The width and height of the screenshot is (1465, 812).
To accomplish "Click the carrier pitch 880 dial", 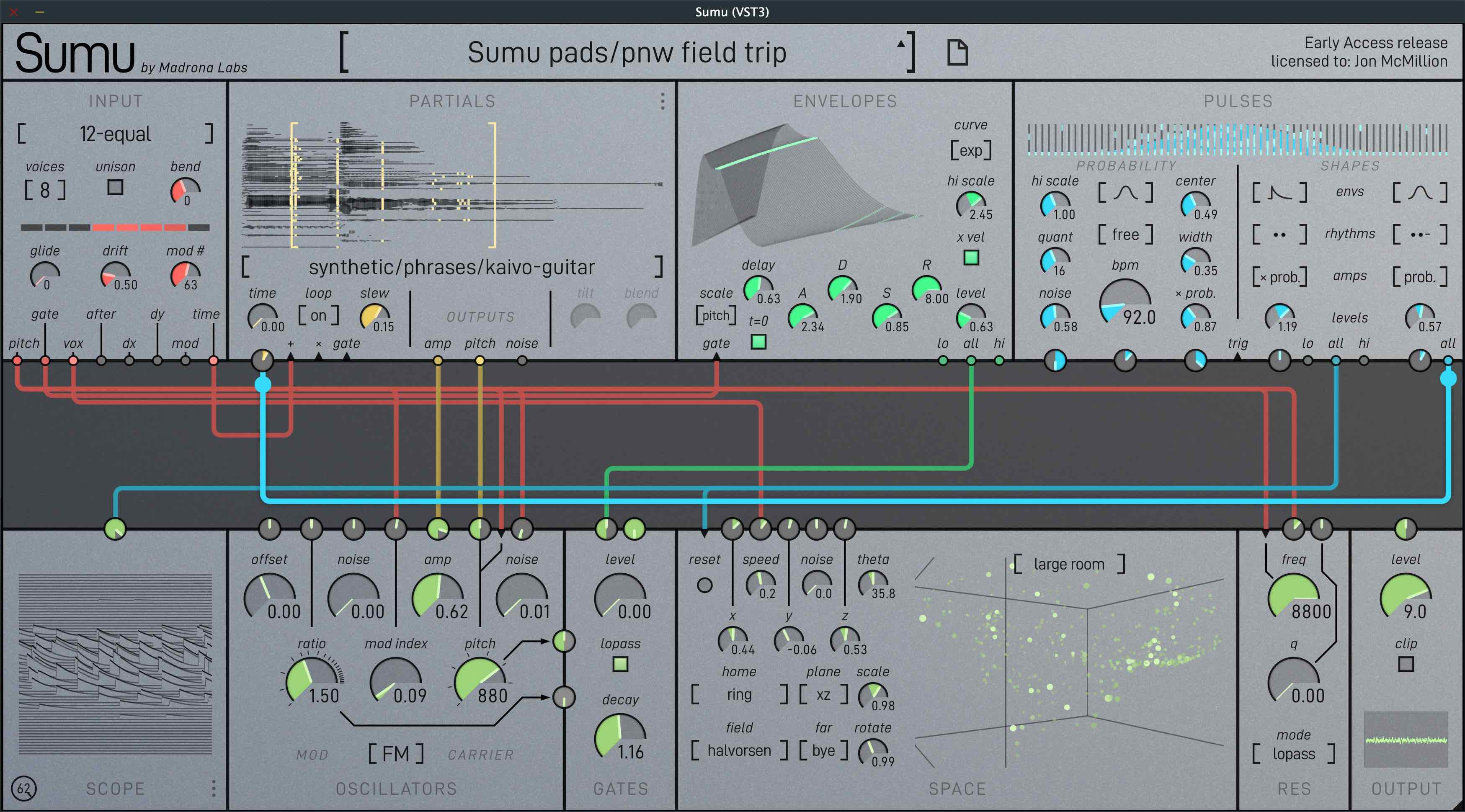I will (480, 682).
